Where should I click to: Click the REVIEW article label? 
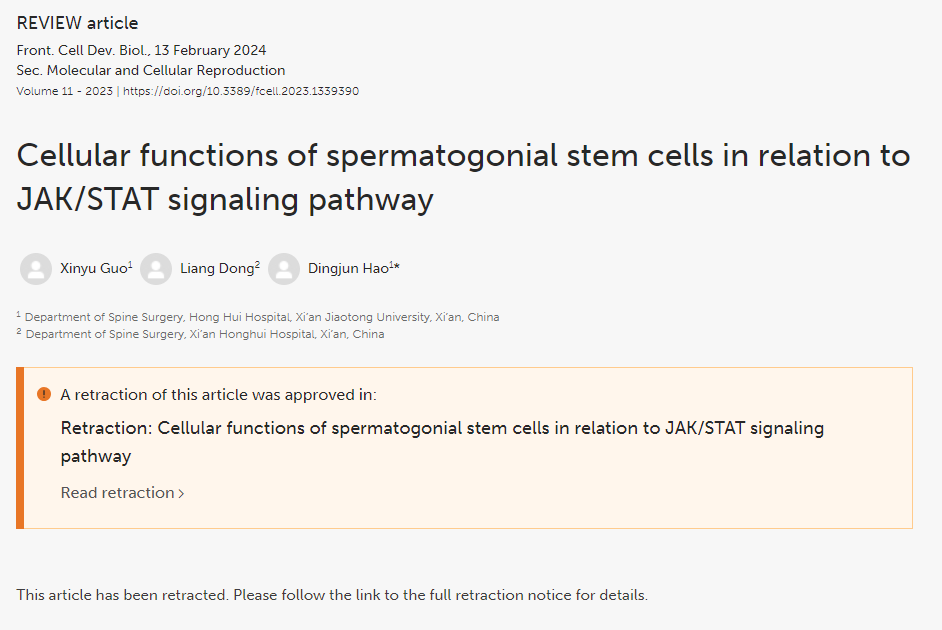(77, 23)
